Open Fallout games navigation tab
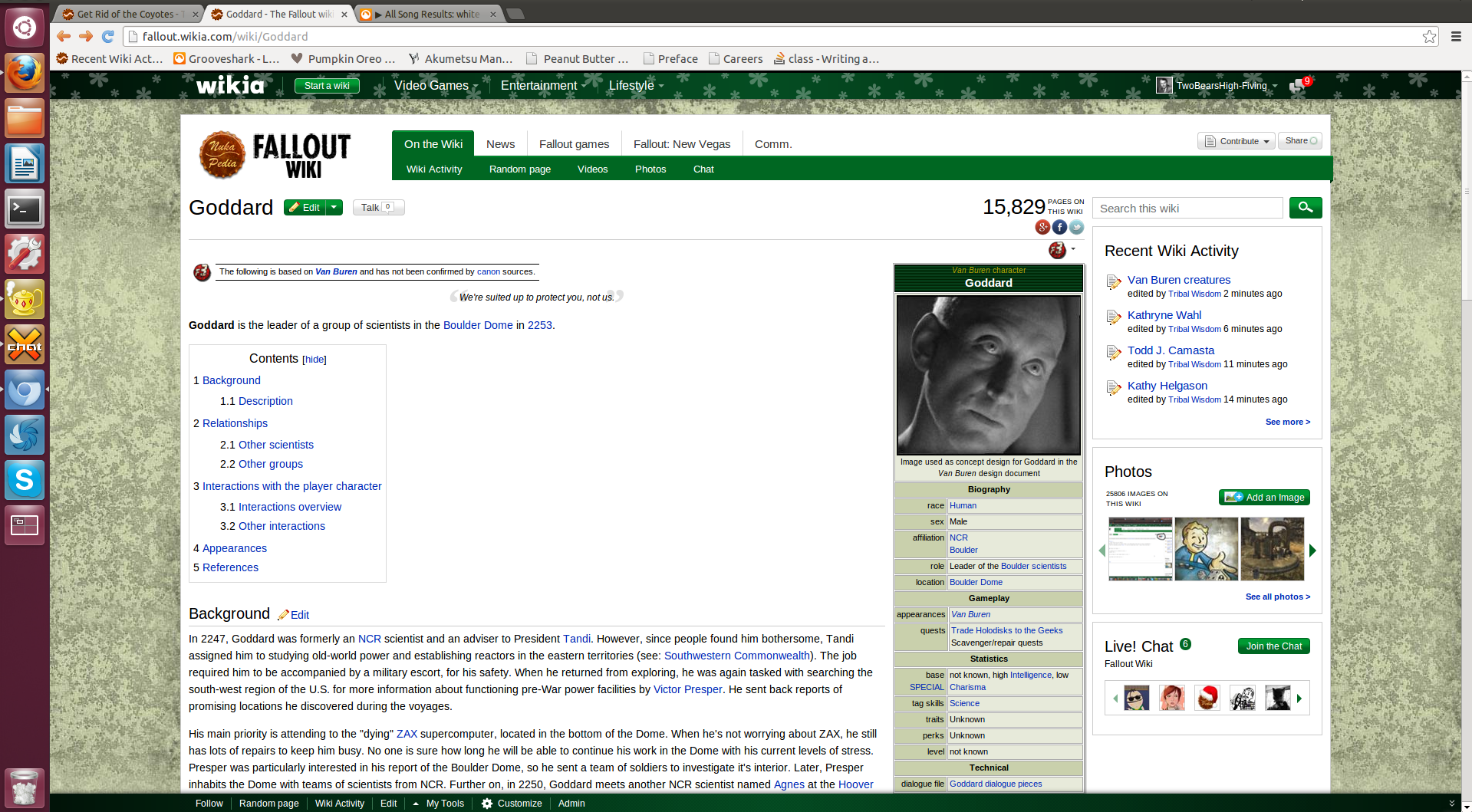 [x=574, y=143]
